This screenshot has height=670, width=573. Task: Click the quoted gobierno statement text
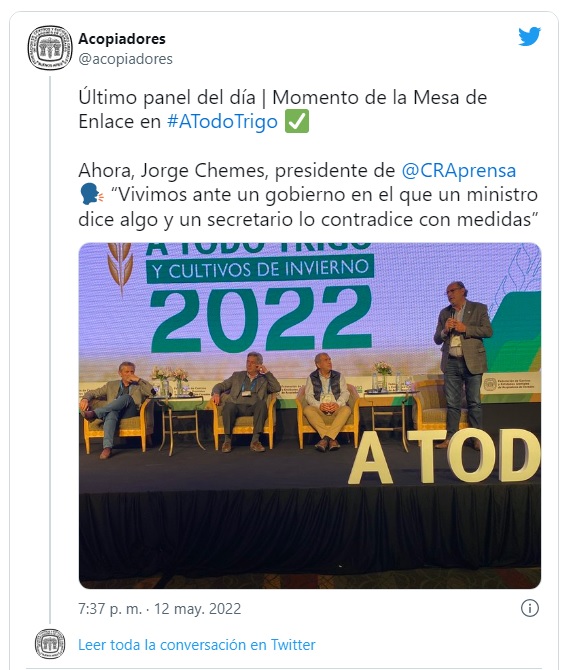308,207
